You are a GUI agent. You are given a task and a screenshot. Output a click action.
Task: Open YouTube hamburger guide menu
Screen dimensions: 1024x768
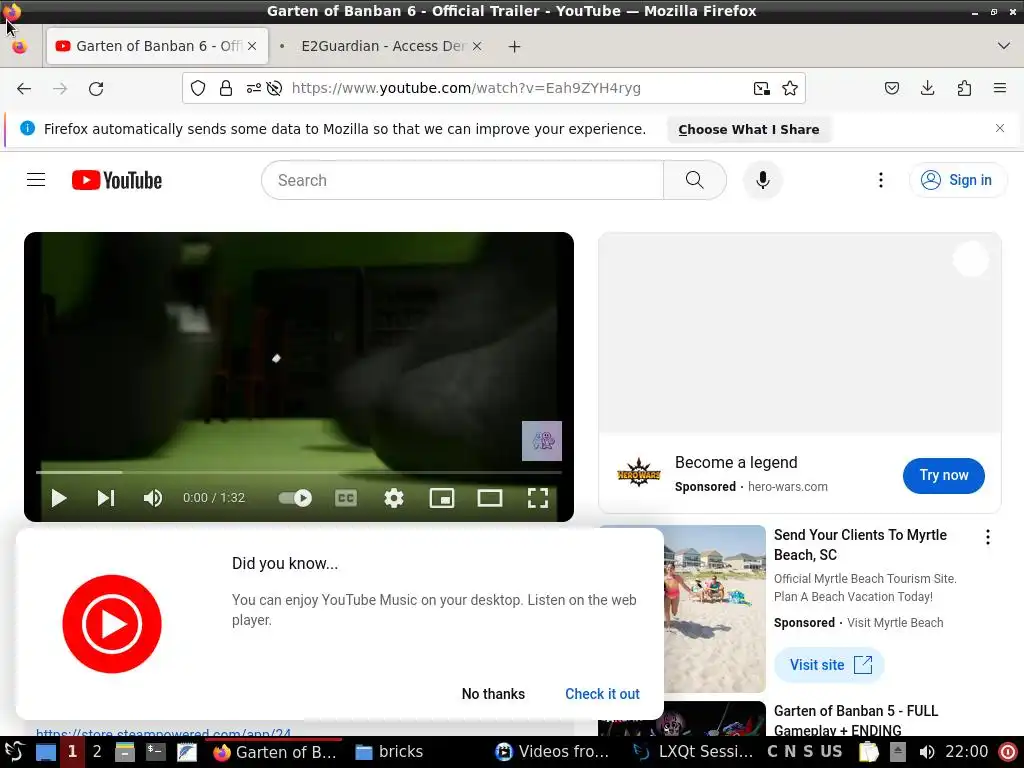coord(36,180)
